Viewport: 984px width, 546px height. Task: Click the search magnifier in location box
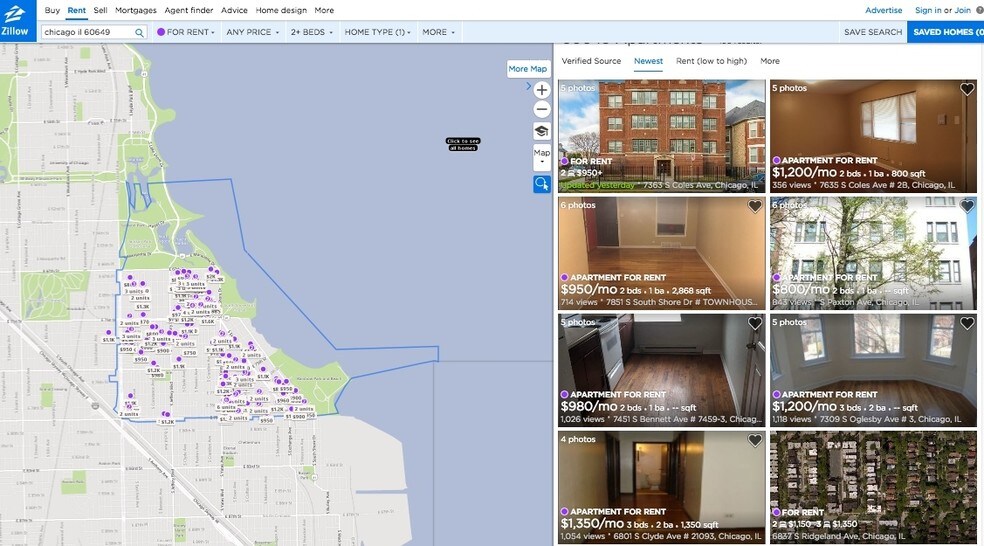pyautogui.click(x=139, y=32)
